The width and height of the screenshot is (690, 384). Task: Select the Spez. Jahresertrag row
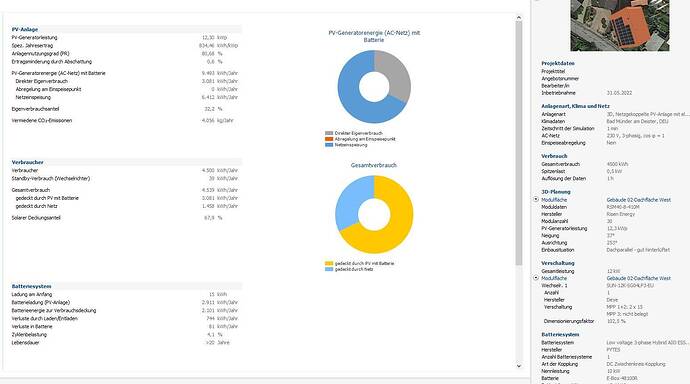[125, 45]
